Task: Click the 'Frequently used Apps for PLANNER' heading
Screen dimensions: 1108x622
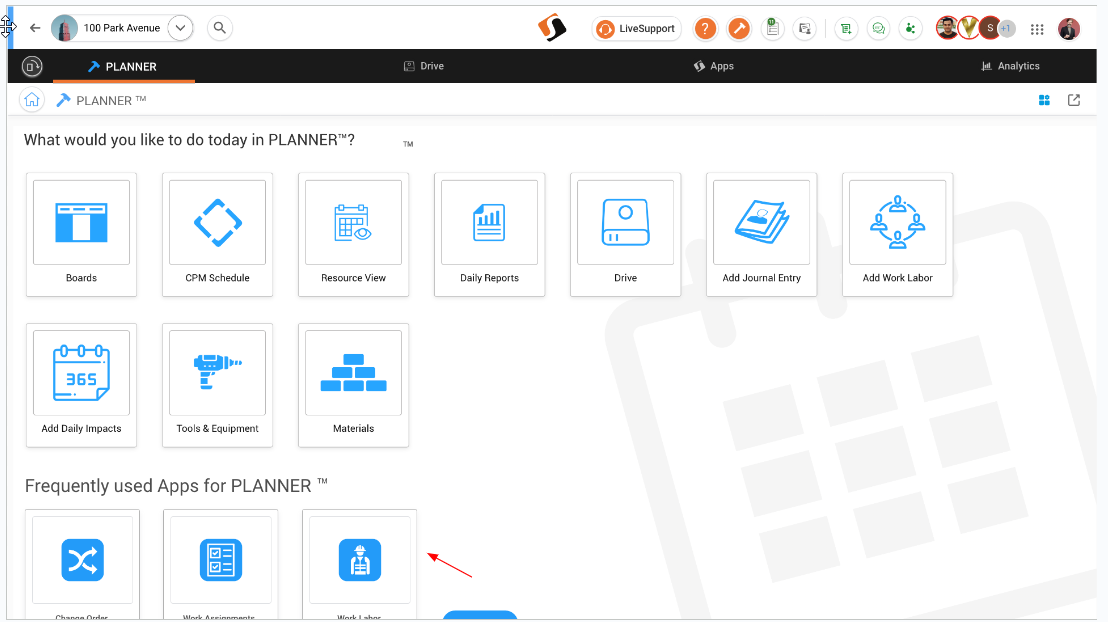Action: click(x=176, y=486)
